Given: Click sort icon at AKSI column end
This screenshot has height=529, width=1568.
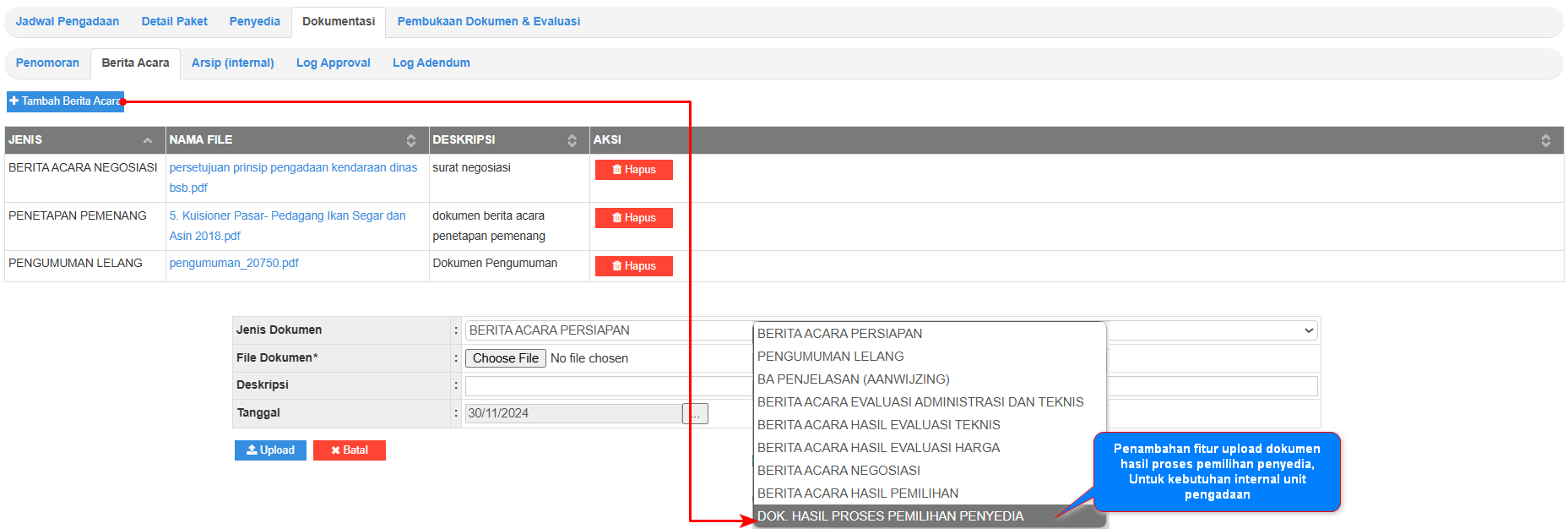Looking at the screenshot, I should point(1545,140).
